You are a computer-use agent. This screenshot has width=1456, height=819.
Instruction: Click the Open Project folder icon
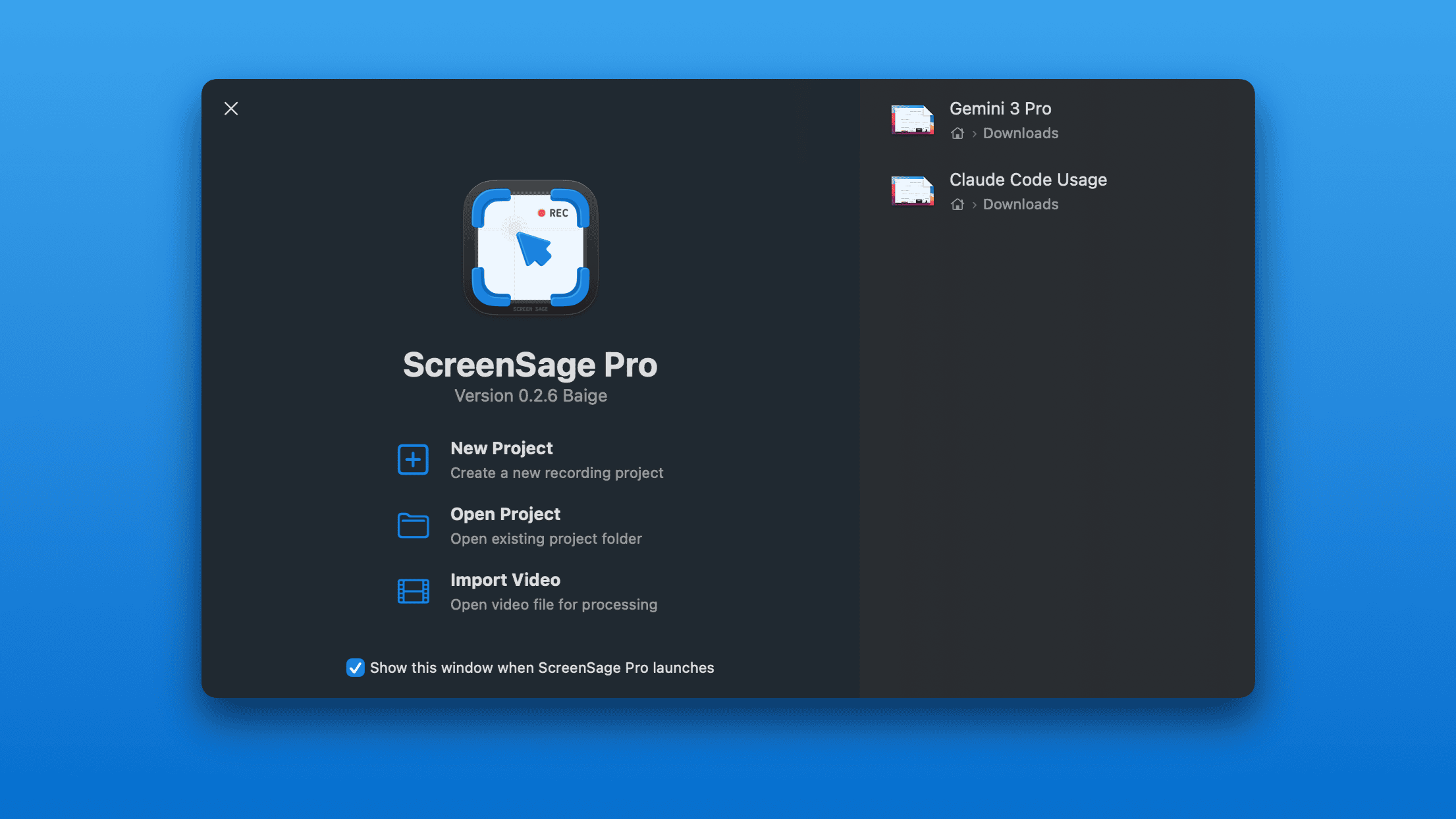(x=413, y=525)
